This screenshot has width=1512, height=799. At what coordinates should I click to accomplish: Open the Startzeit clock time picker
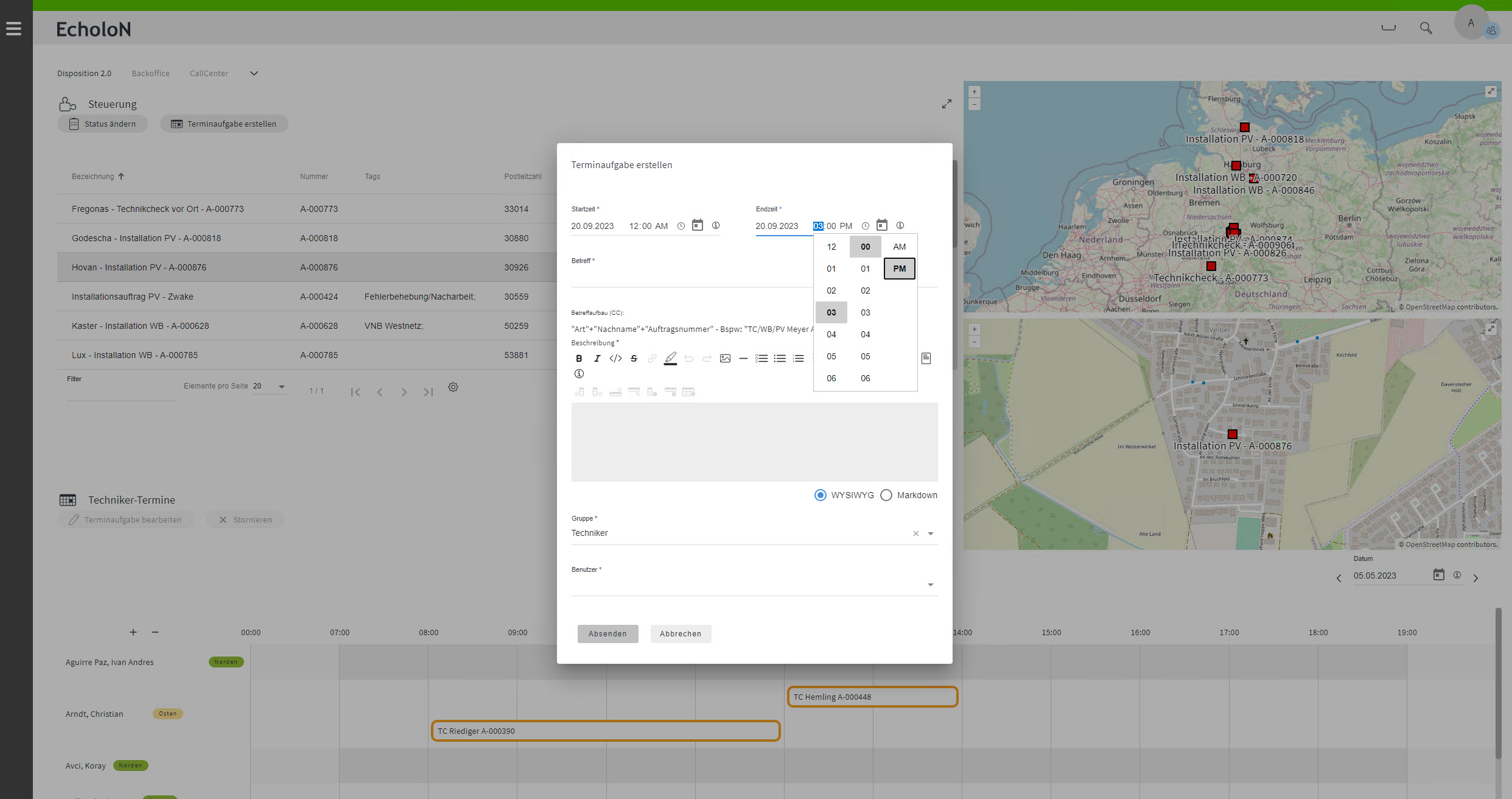681,226
